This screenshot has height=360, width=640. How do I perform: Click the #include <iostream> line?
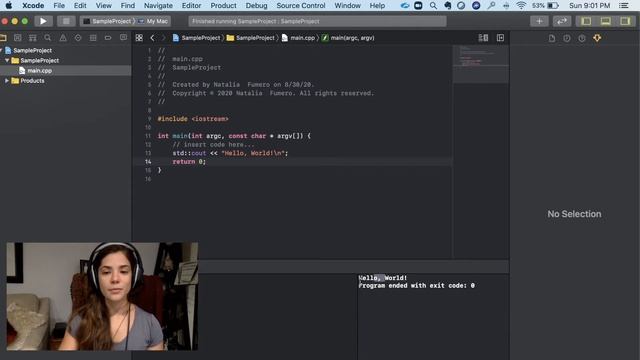(193, 119)
